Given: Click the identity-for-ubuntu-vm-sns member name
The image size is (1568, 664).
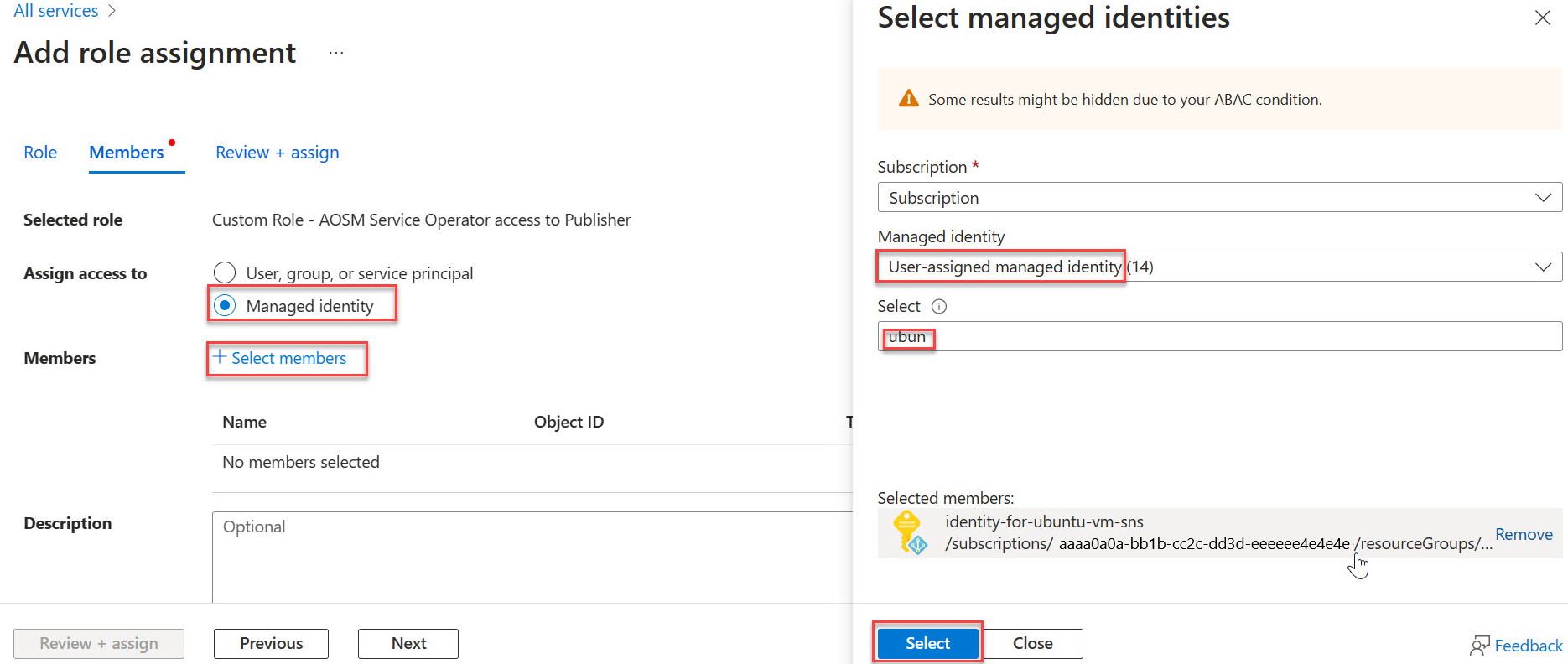Looking at the screenshot, I should (1044, 521).
